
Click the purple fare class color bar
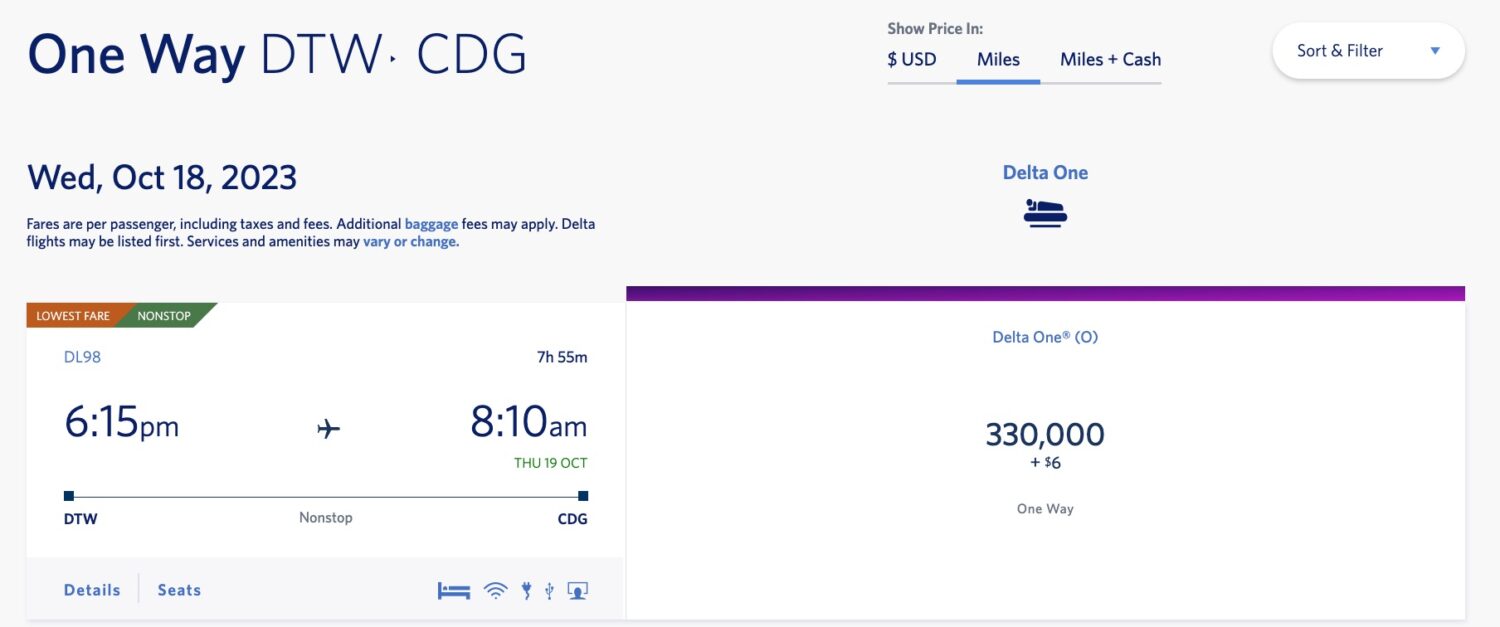1045,291
